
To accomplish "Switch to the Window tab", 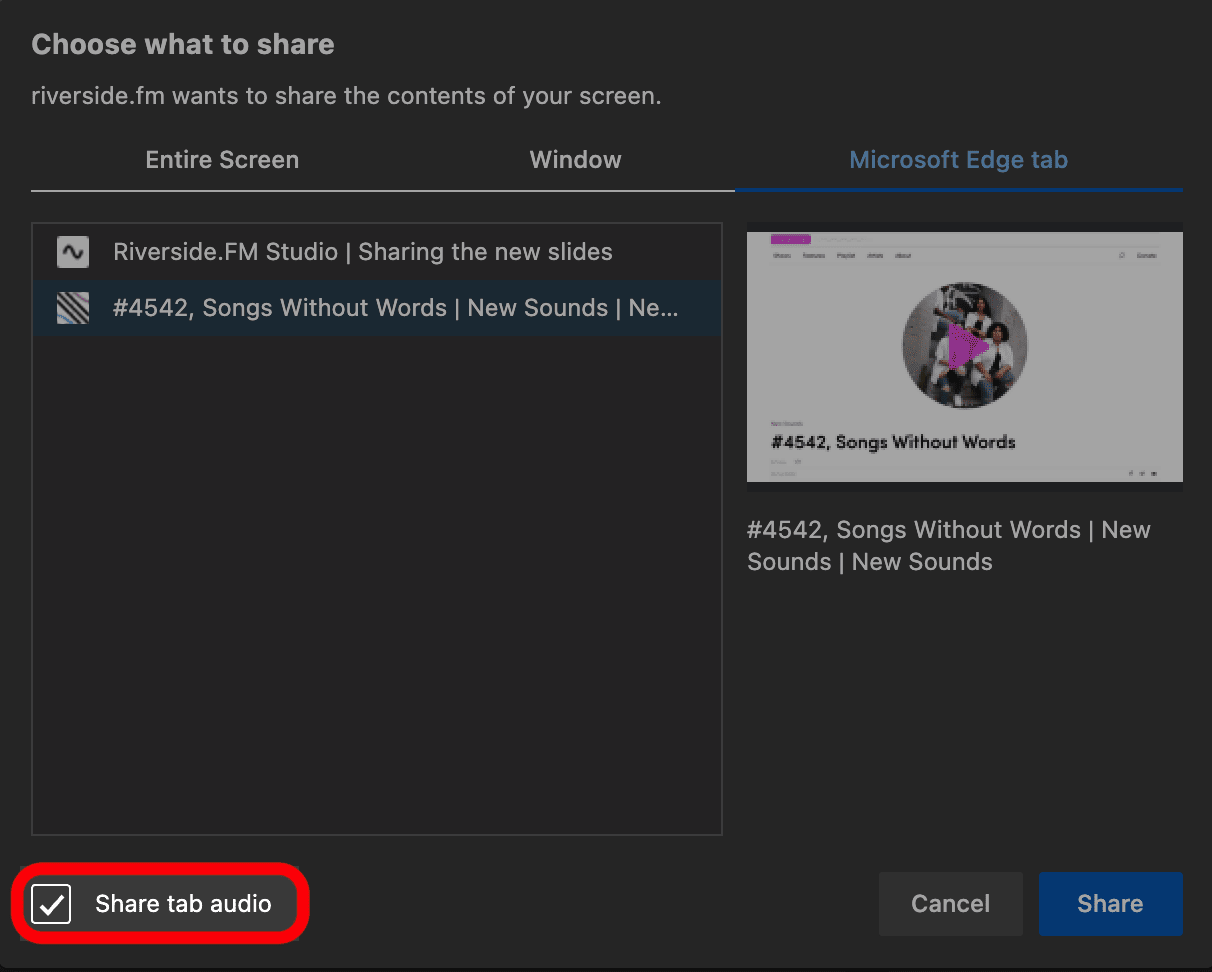I will [x=575, y=160].
